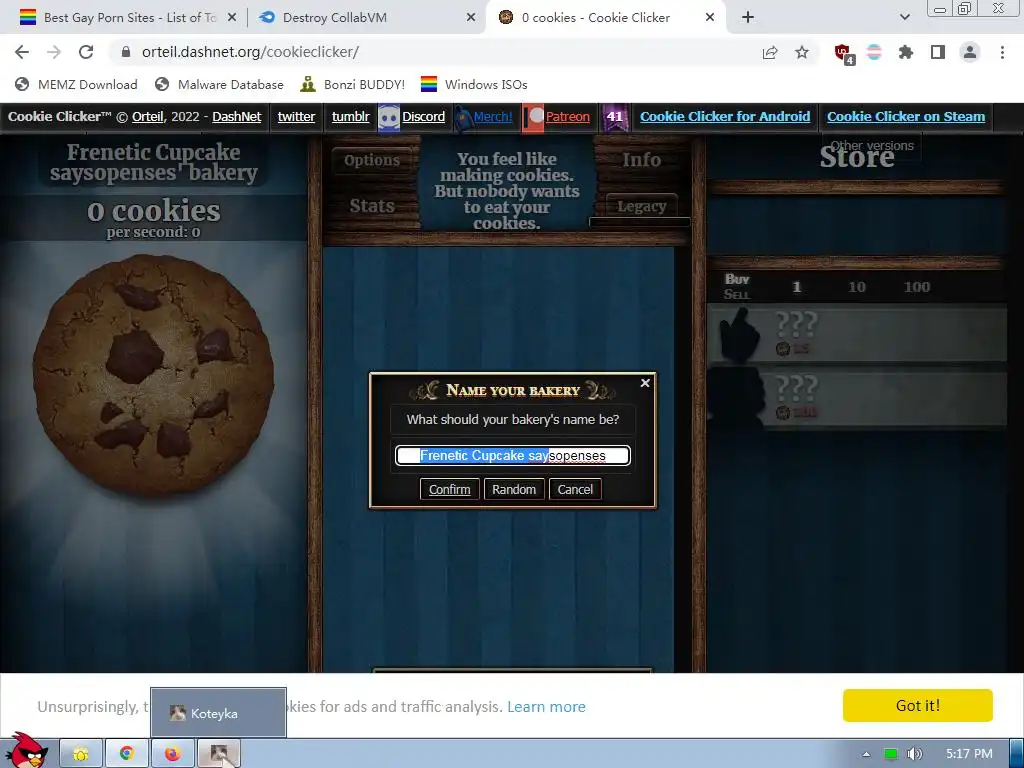Open Cookie Clicker for Android link

click(x=725, y=116)
